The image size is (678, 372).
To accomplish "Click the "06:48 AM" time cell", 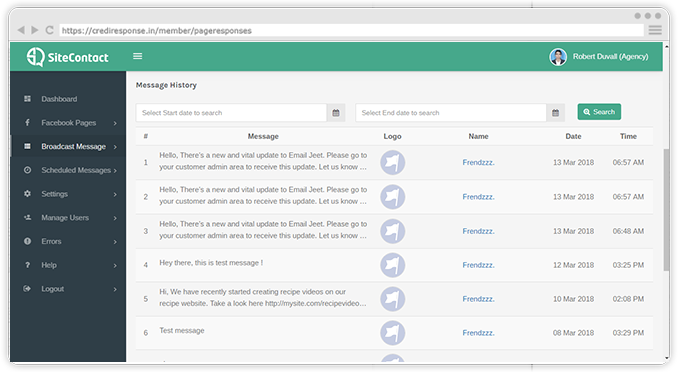I will point(628,231).
